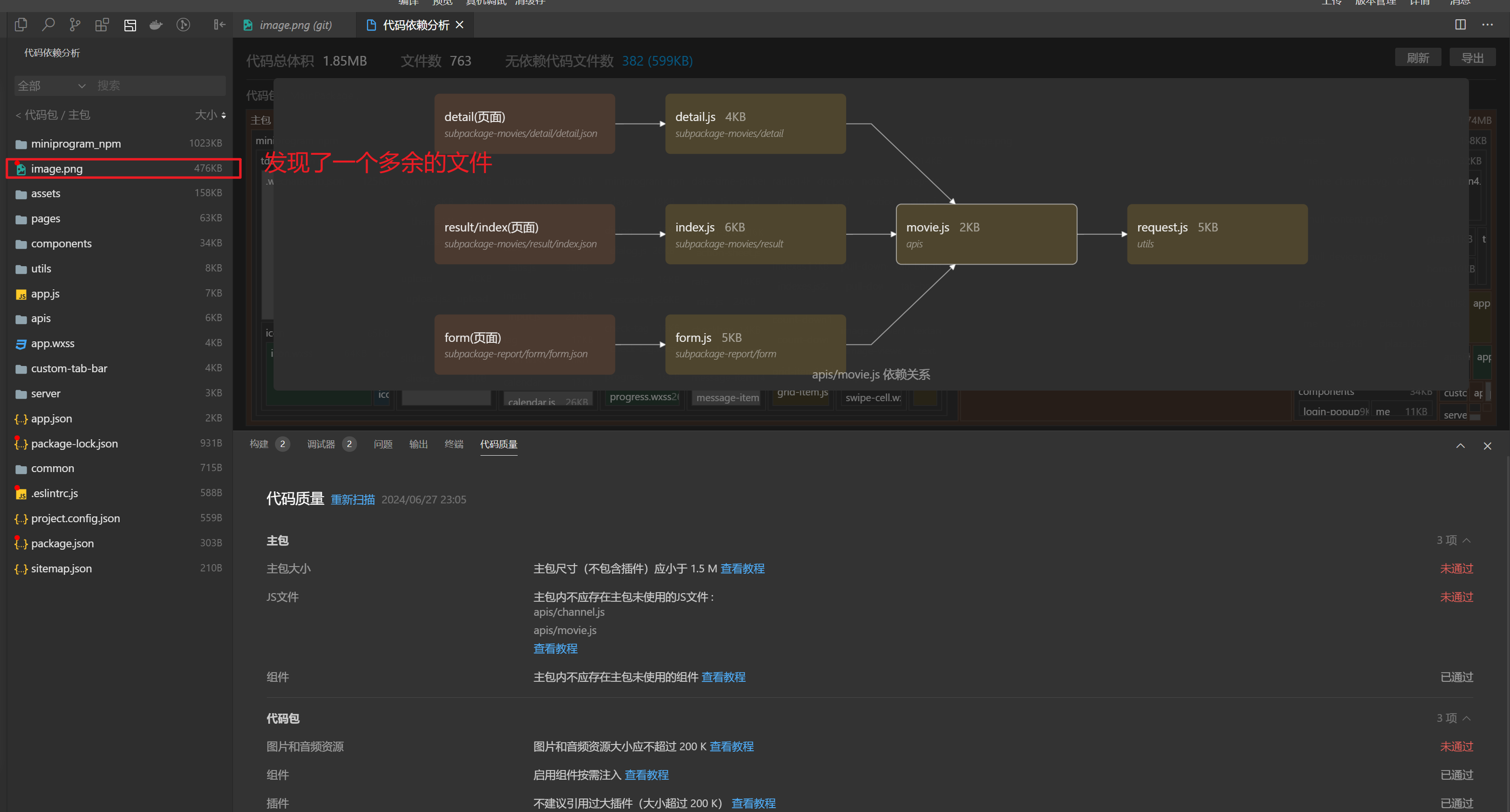Select the project.config.json file

click(x=120, y=518)
